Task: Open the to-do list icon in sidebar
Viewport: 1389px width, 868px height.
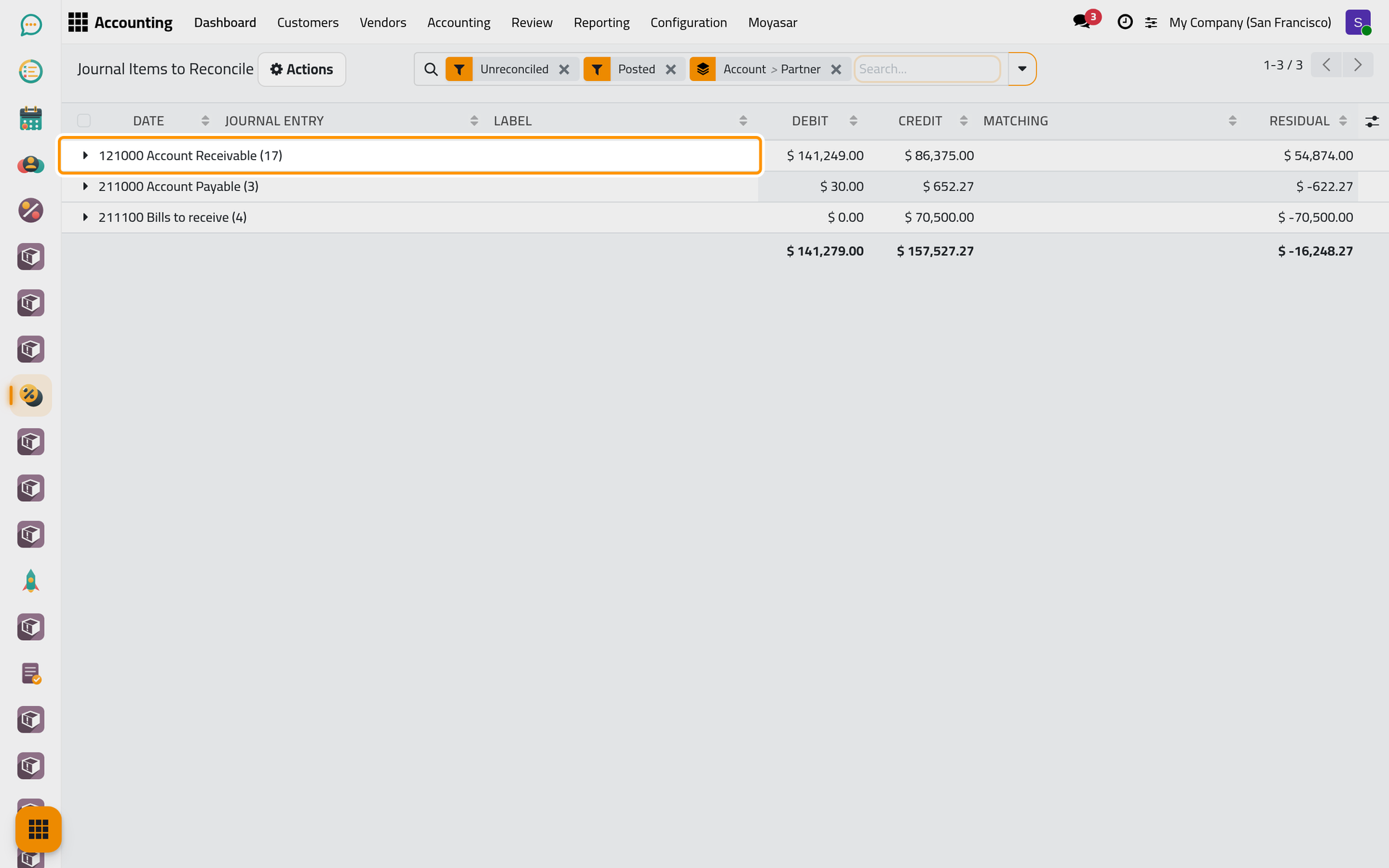Action: 30,72
